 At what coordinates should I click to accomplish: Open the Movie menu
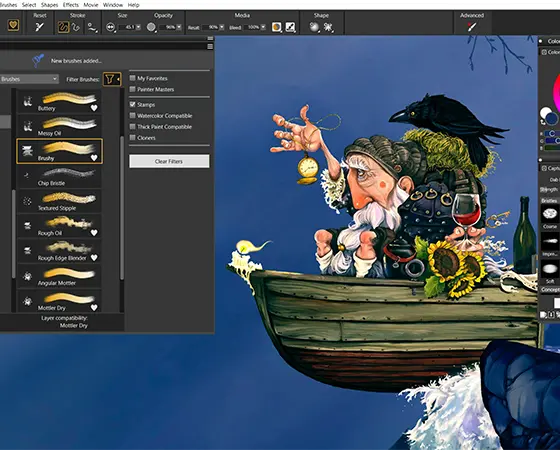tap(91, 5)
